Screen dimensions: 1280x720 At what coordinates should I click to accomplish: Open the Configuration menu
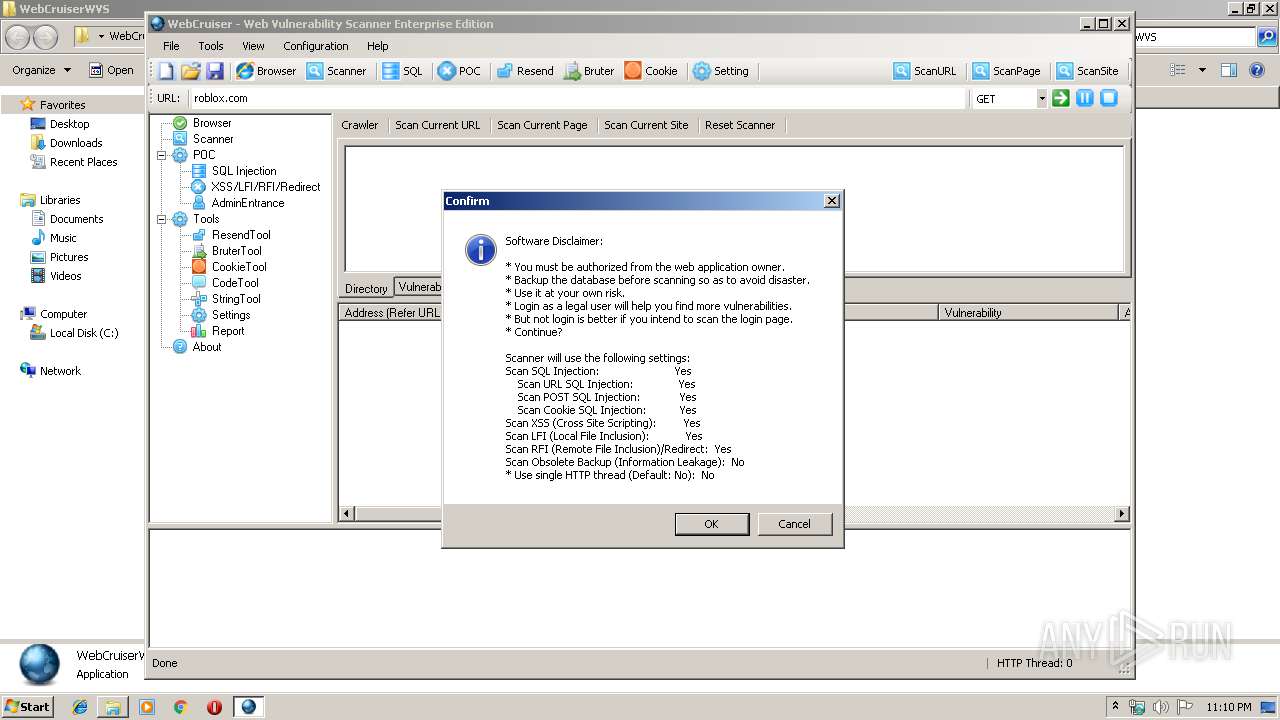click(316, 46)
